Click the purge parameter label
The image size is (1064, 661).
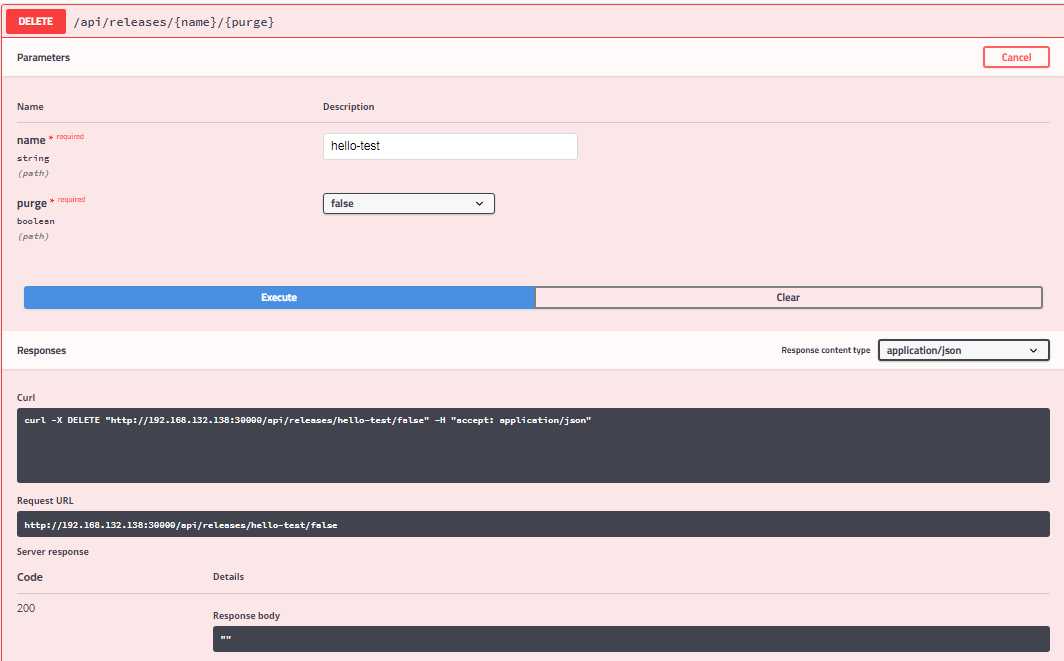click(32, 203)
